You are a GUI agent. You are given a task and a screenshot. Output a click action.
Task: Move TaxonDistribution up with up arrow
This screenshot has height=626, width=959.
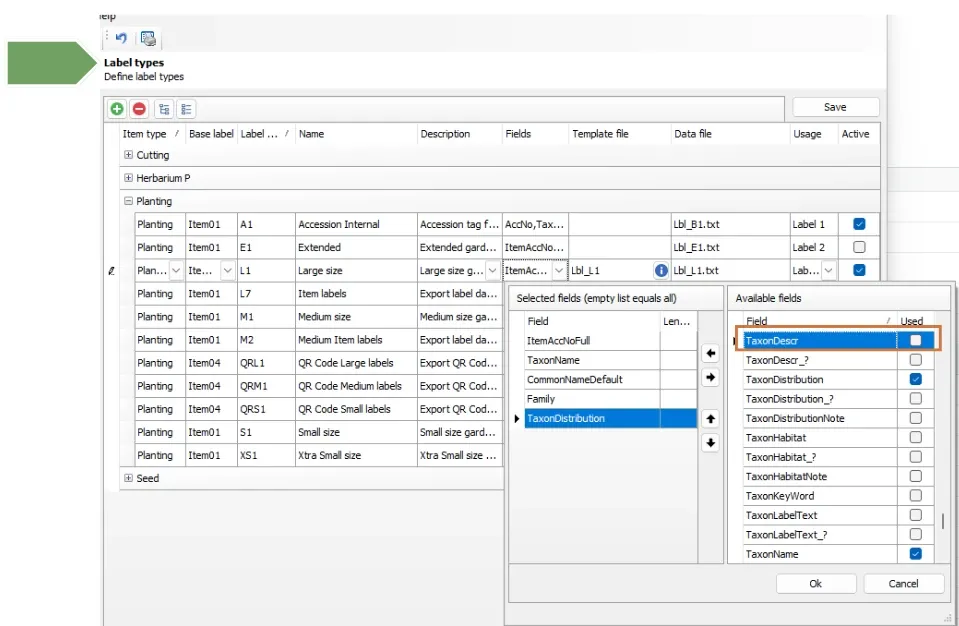pos(710,419)
